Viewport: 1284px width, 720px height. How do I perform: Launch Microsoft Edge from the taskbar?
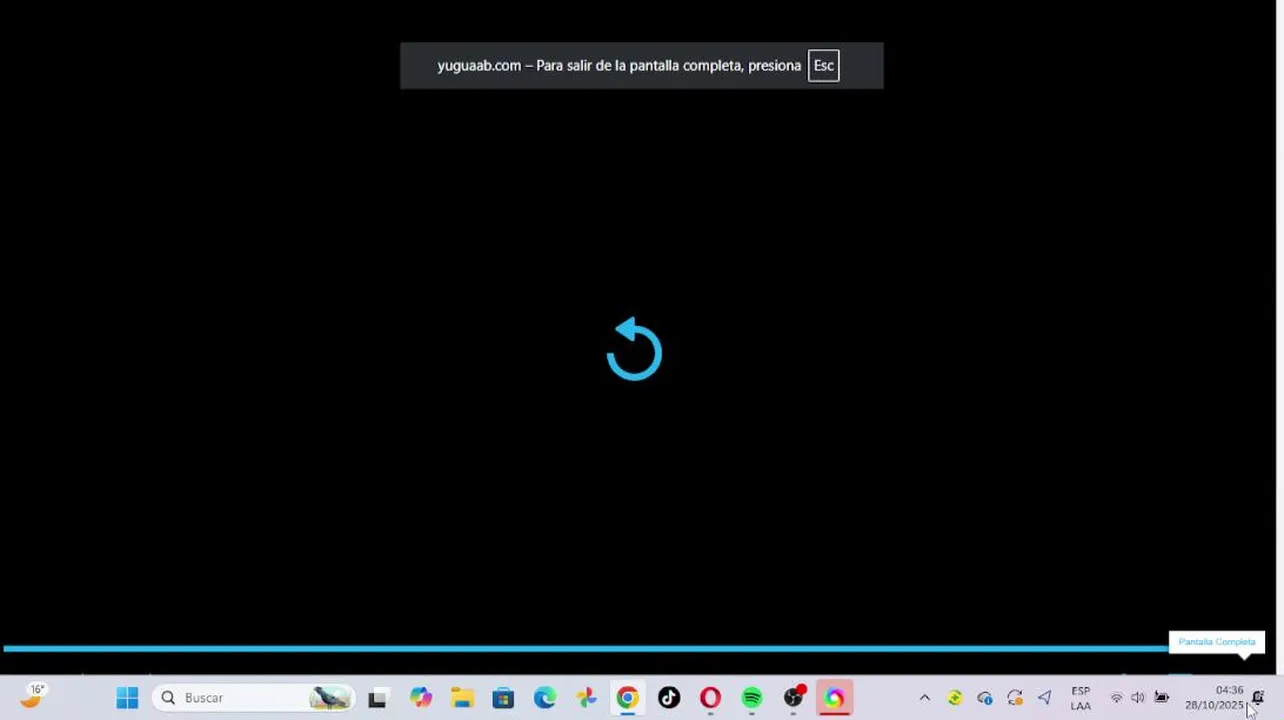(x=545, y=698)
